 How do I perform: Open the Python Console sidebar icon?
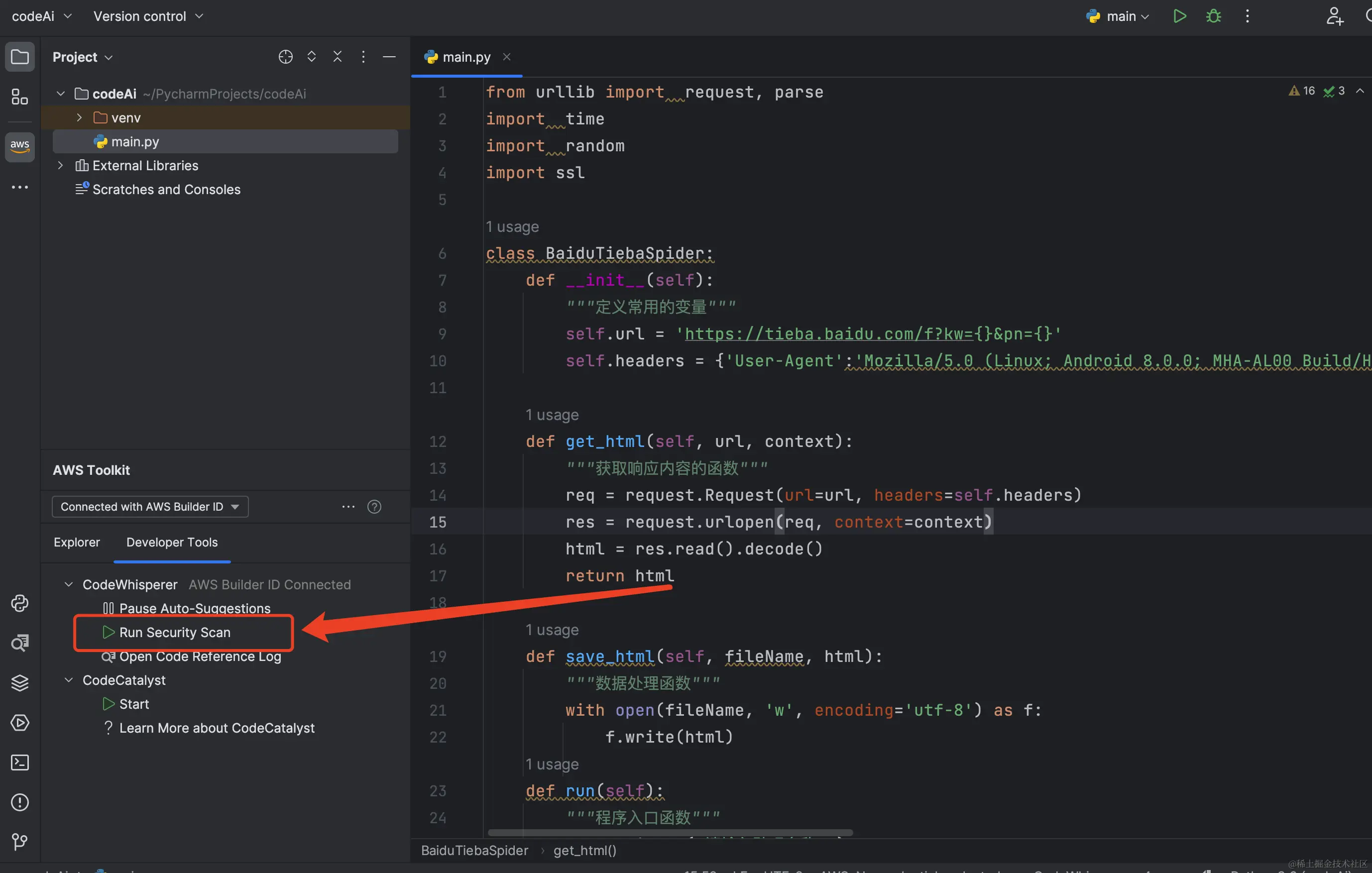[19, 603]
